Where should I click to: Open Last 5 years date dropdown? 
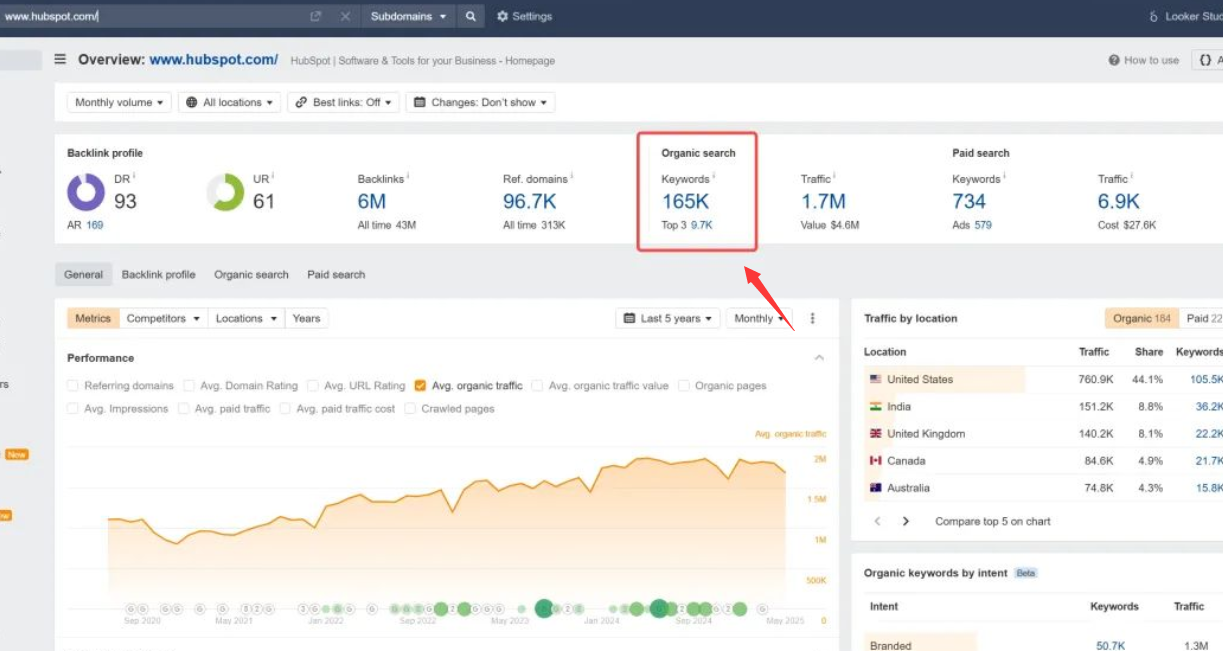point(668,318)
